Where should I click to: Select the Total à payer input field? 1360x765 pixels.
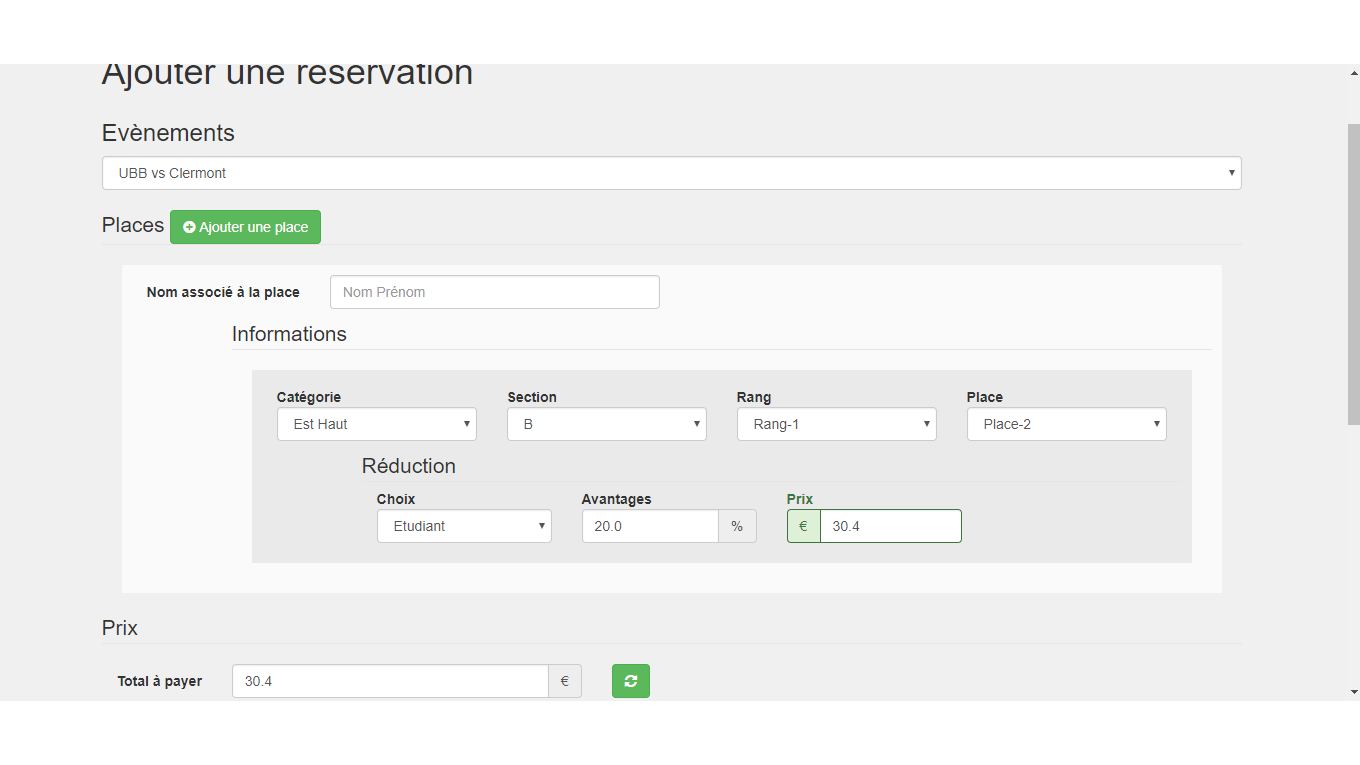point(390,681)
